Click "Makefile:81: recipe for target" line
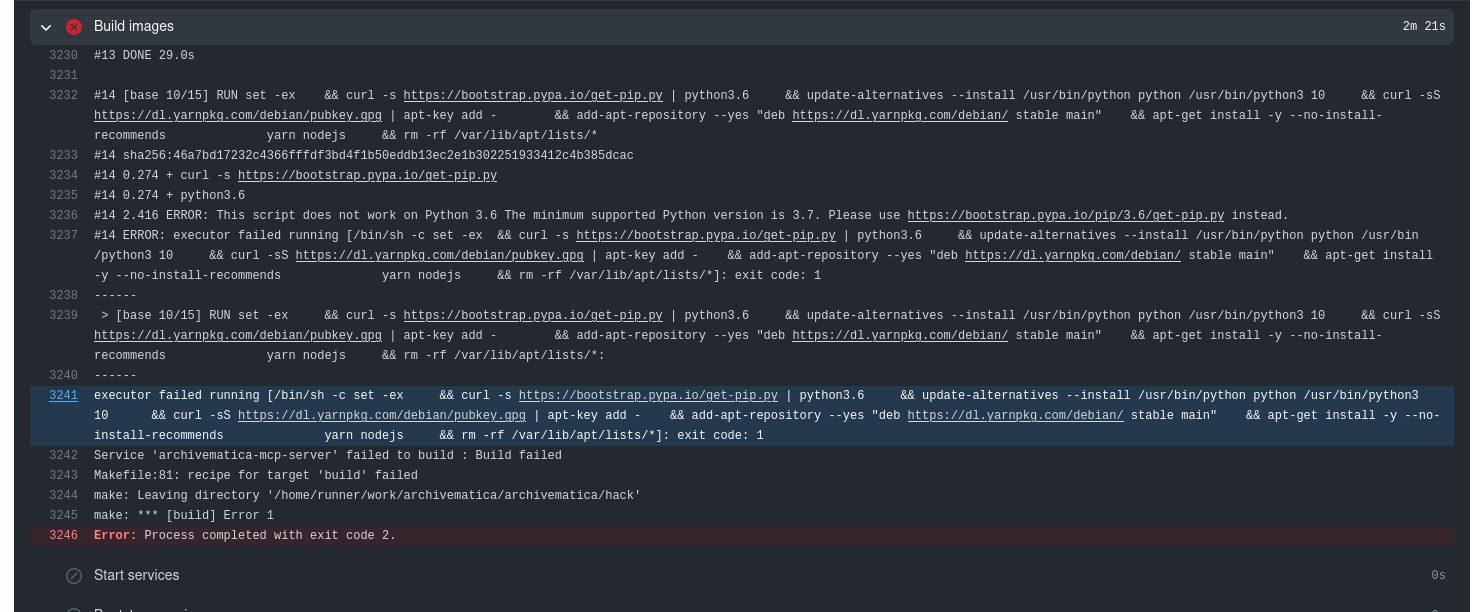The image size is (1483, 612). coord(256,476)
